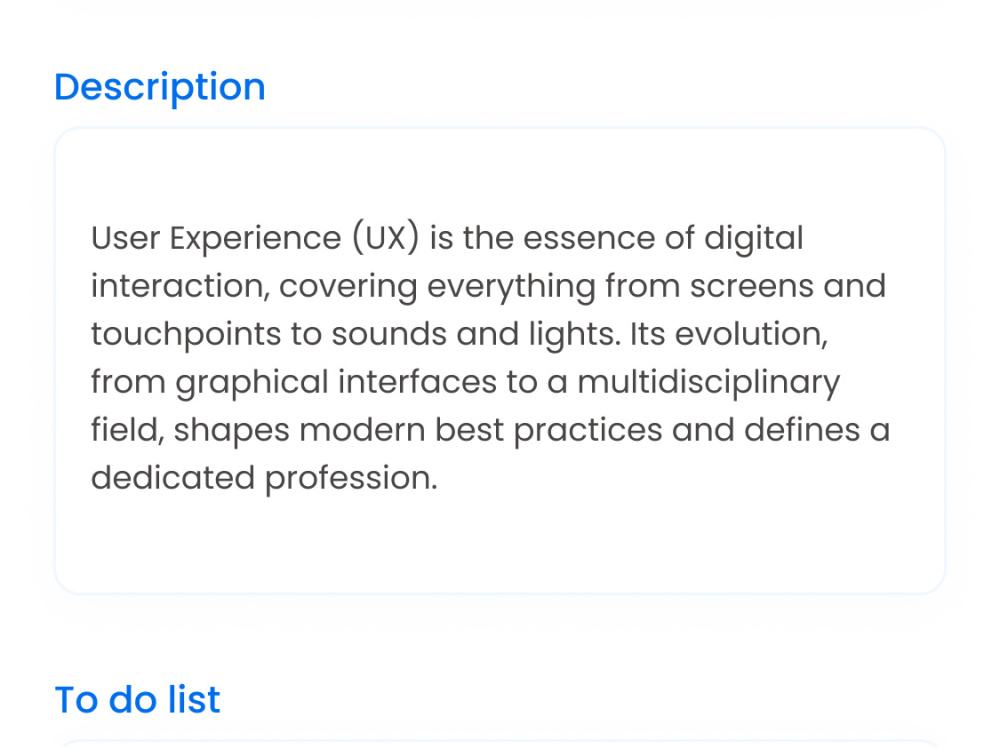Click the word "field," in the fifth line
Image resolution: width=1000 pixels, height=749 pixels.
click(128, 429)
